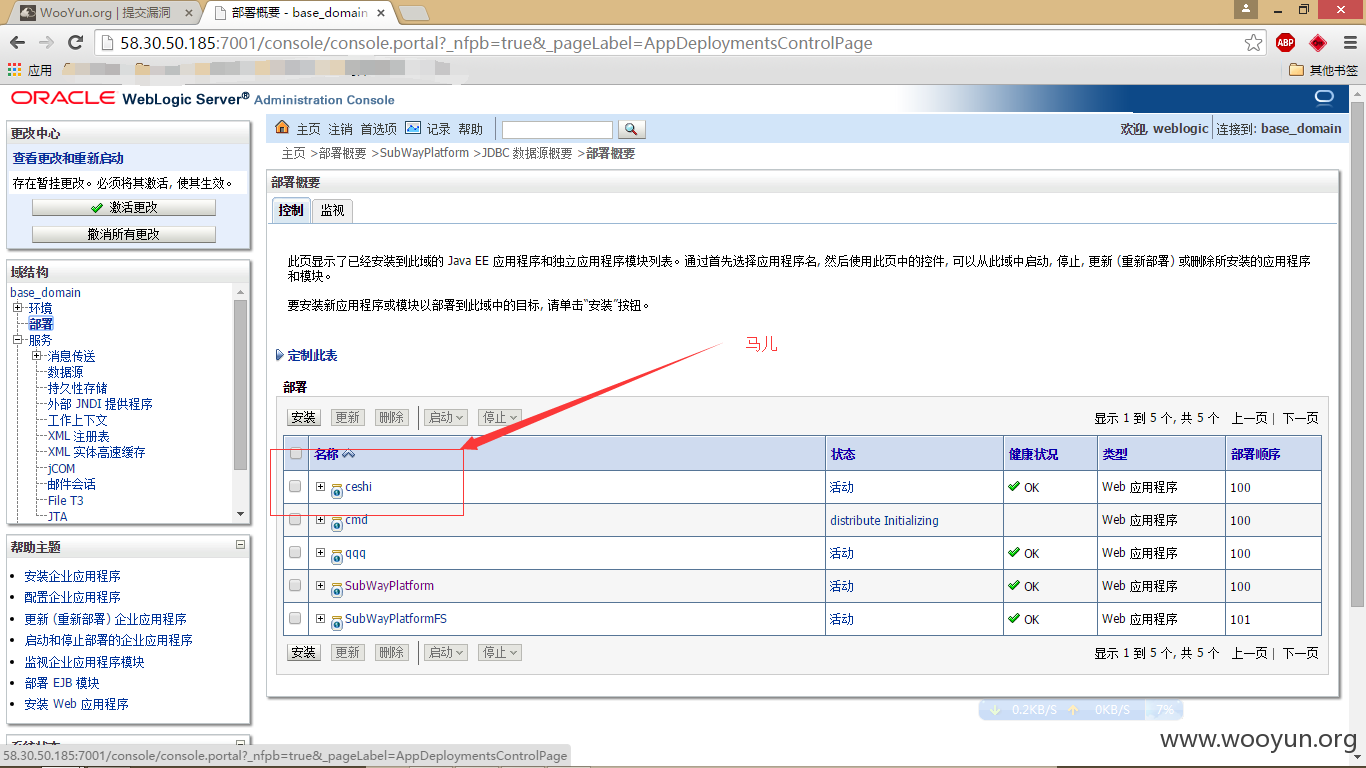Image resolution: width=1366 pixels, height=768 pixels.
Task: Bookmark the page with star icon
Action: [x=1253, y=43]
